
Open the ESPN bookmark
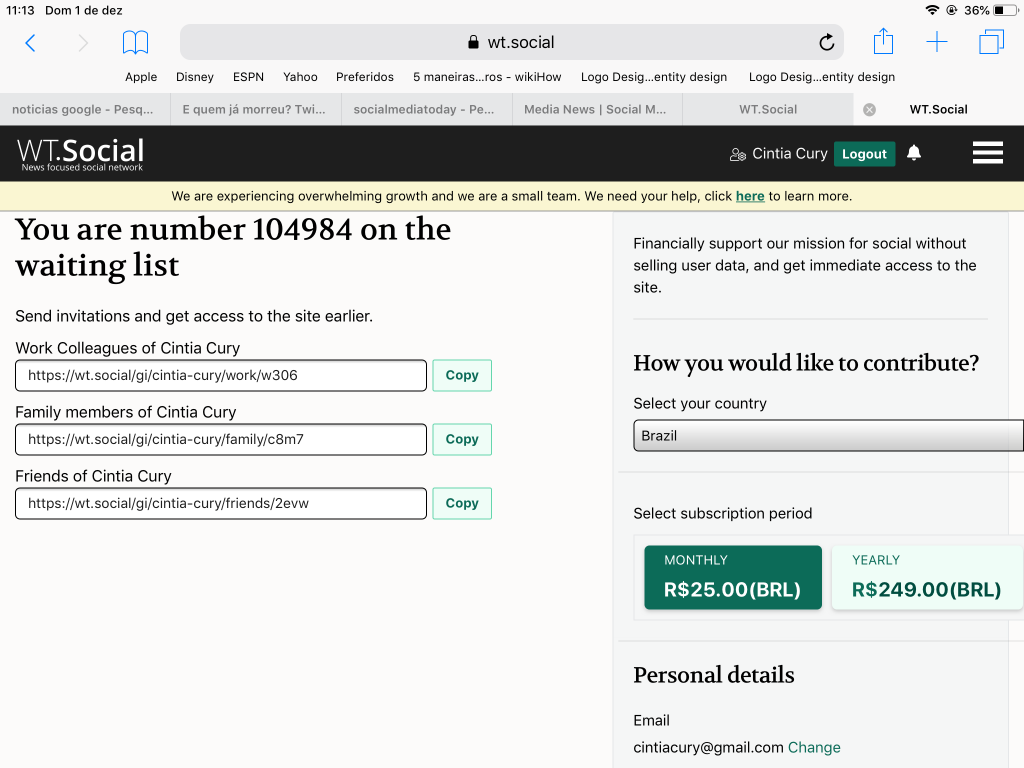[248, 77]
